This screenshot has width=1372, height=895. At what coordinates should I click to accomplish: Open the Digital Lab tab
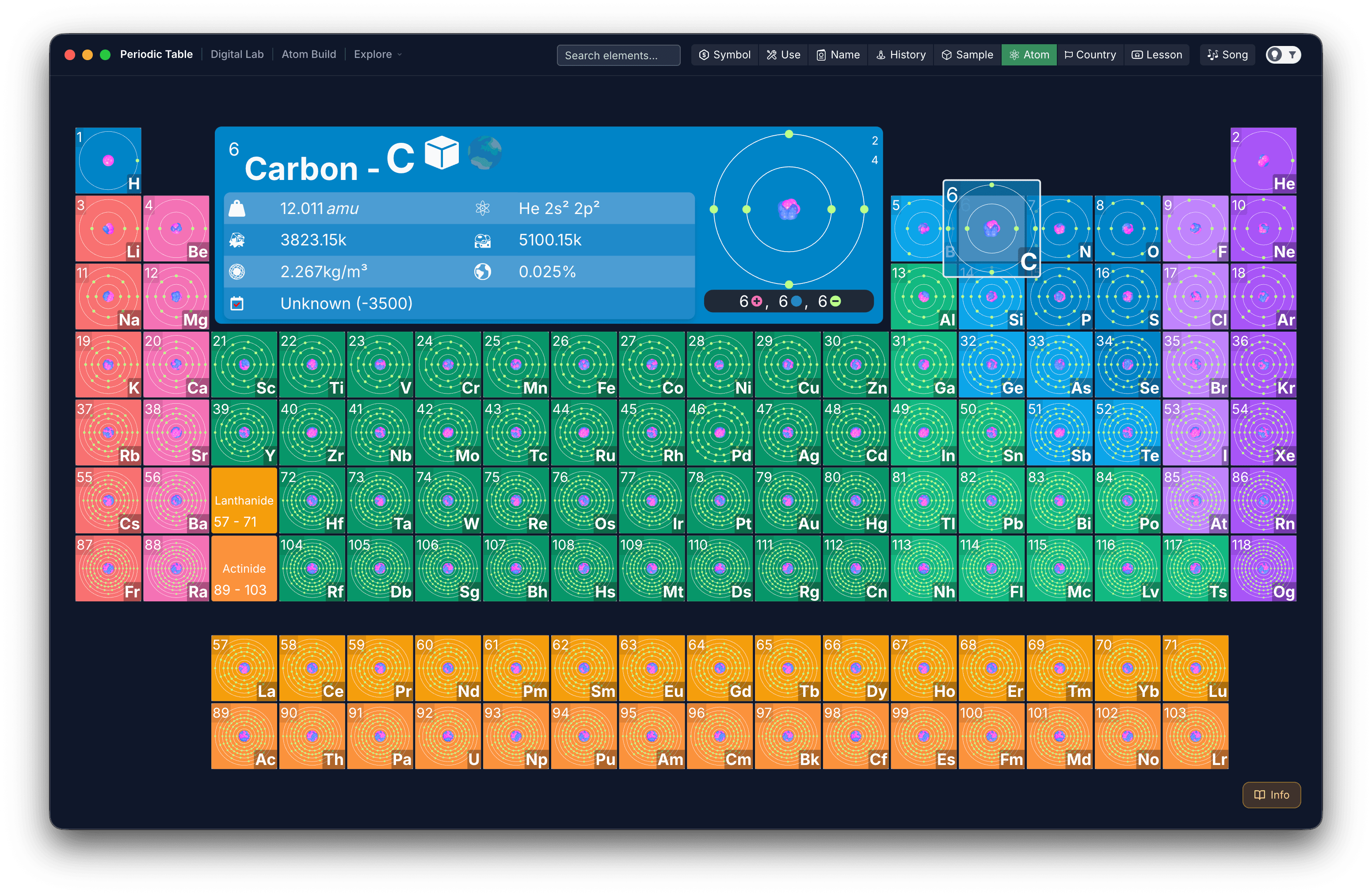237,54
